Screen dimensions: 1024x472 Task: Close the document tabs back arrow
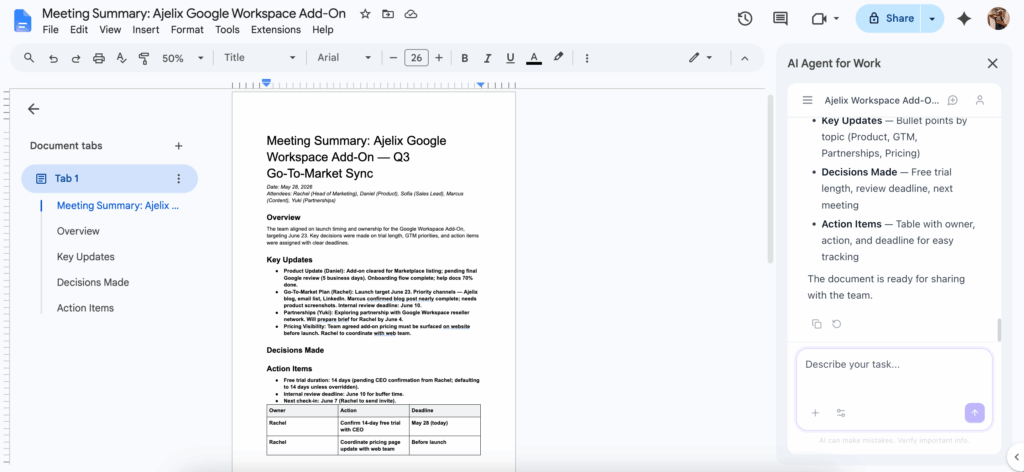tap(33, 109)
